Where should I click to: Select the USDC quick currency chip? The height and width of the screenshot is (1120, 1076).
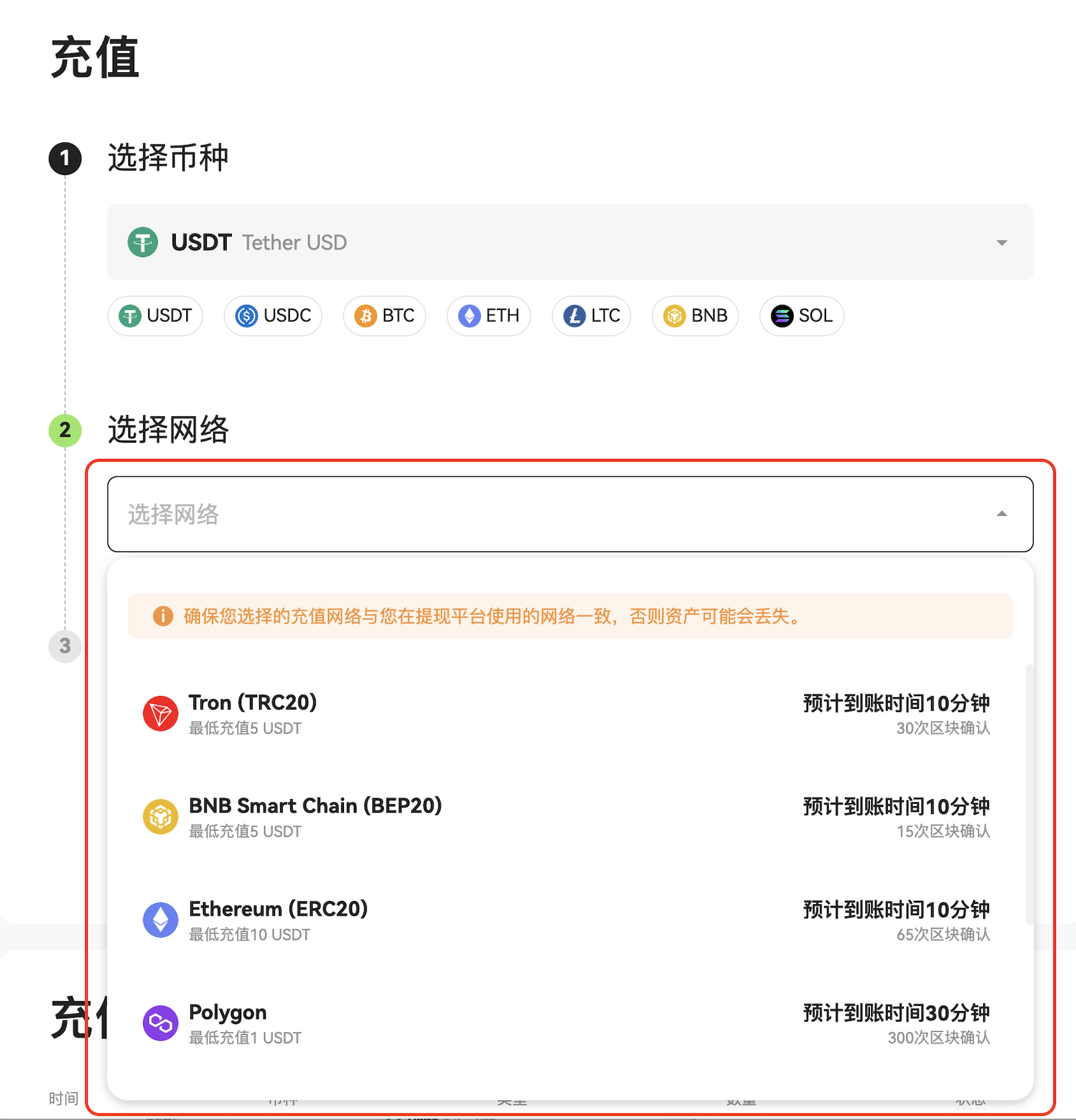click(x=273, y=316)
